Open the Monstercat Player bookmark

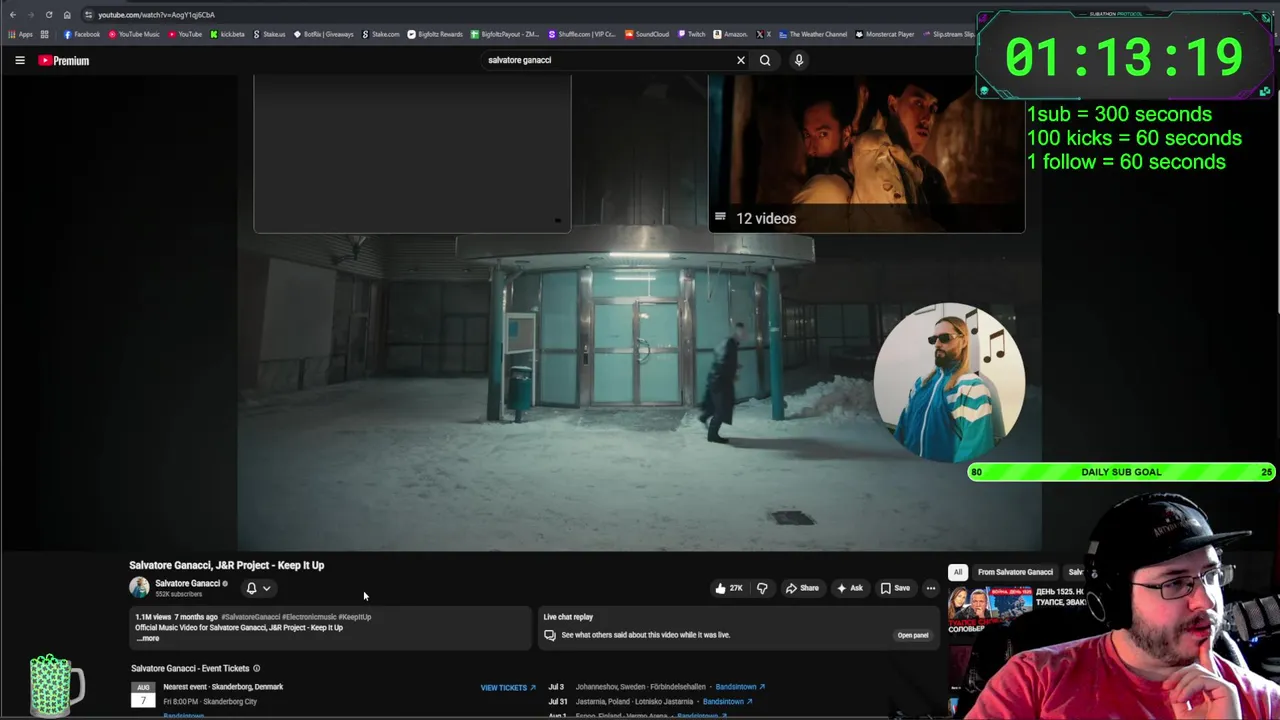coord(885,34)
